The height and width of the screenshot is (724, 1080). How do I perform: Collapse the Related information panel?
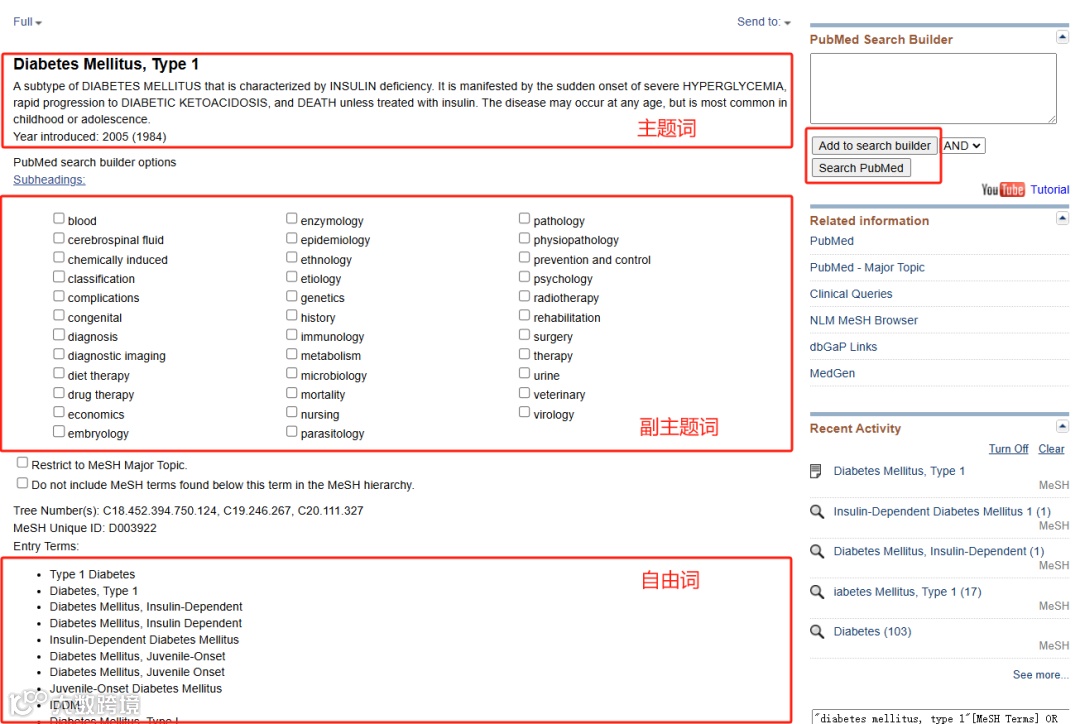pyautogui.click(x=1062, y=218)
